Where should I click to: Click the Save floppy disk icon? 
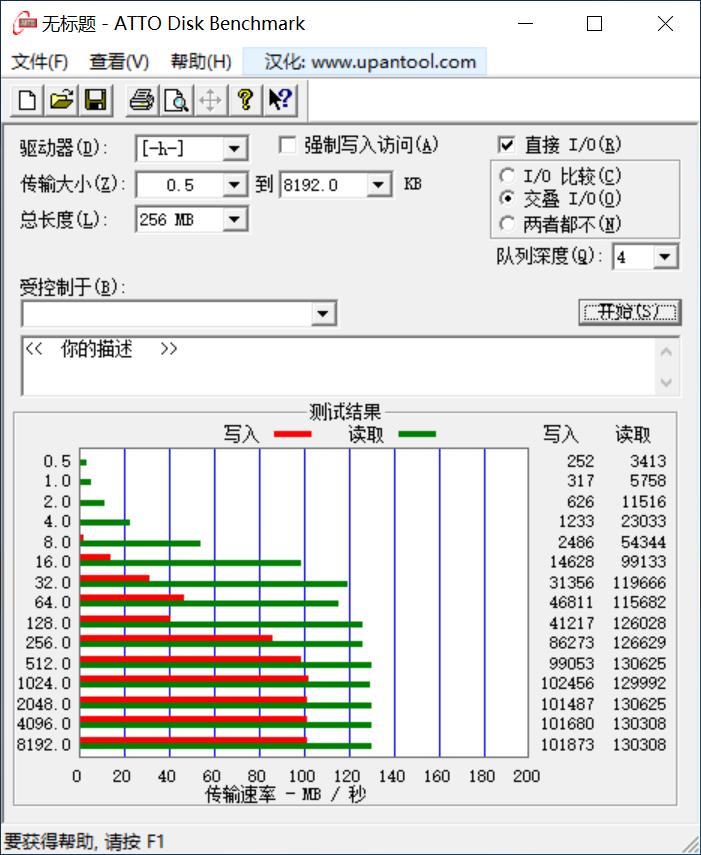95,100
